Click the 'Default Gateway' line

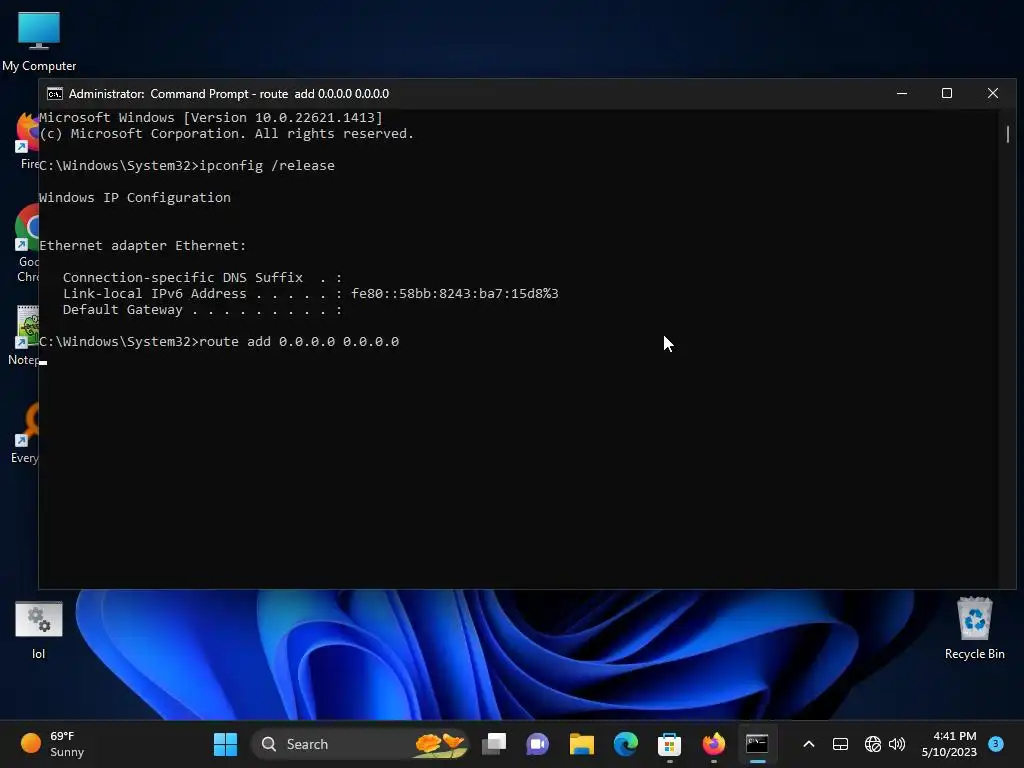[202, 310]
